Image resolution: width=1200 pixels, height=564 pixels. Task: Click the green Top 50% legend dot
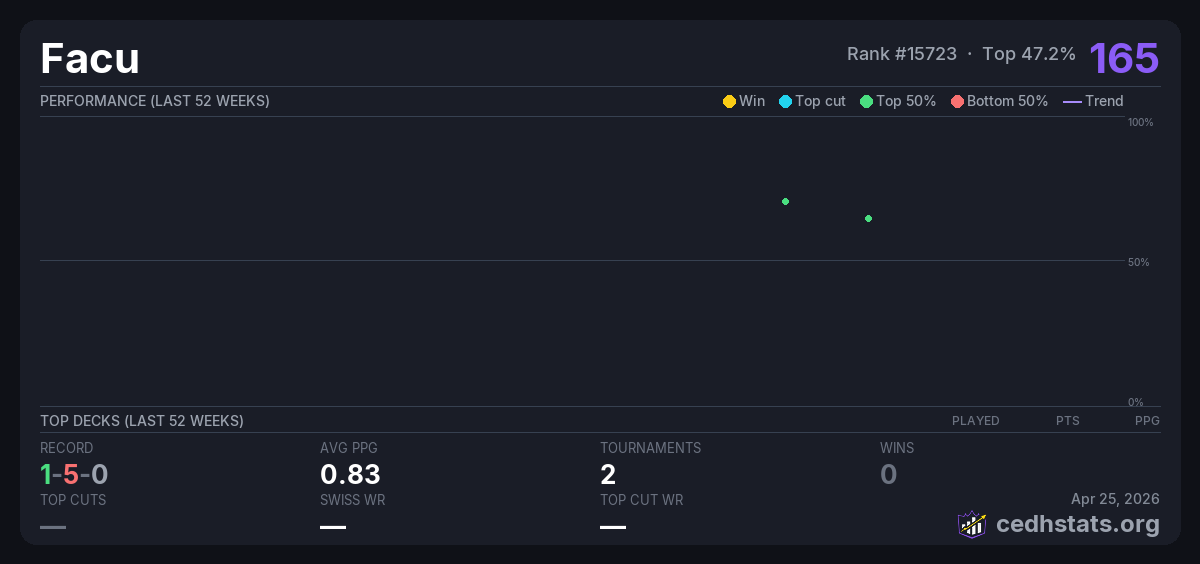(x=866, y=101)
